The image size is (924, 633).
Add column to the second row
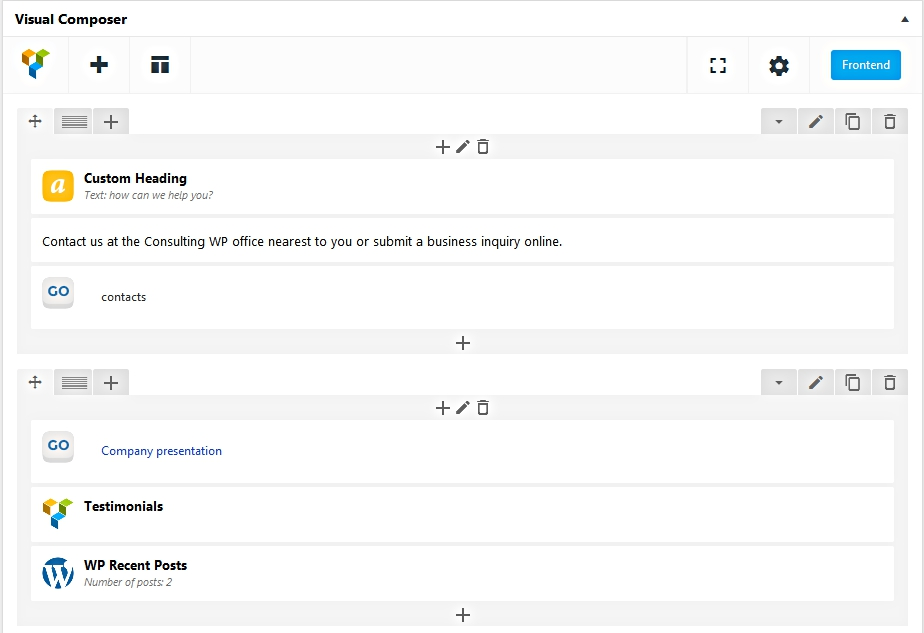click(111, 383)
